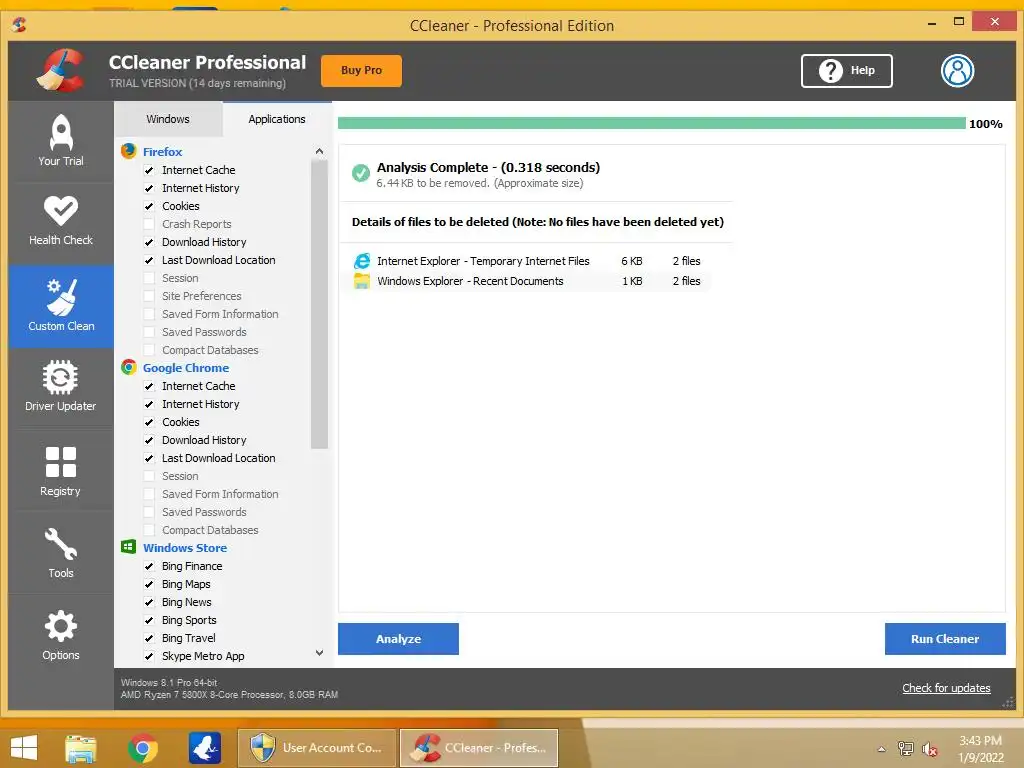This screenshot has height=768, width=1024.
Task: Select Internet Explorer Temporary Internet Files row
Action: point(526,261)
